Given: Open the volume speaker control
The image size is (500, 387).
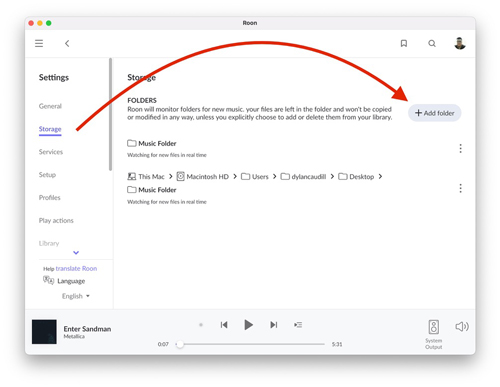Looking at the screenshot, I should coord(462,327).
